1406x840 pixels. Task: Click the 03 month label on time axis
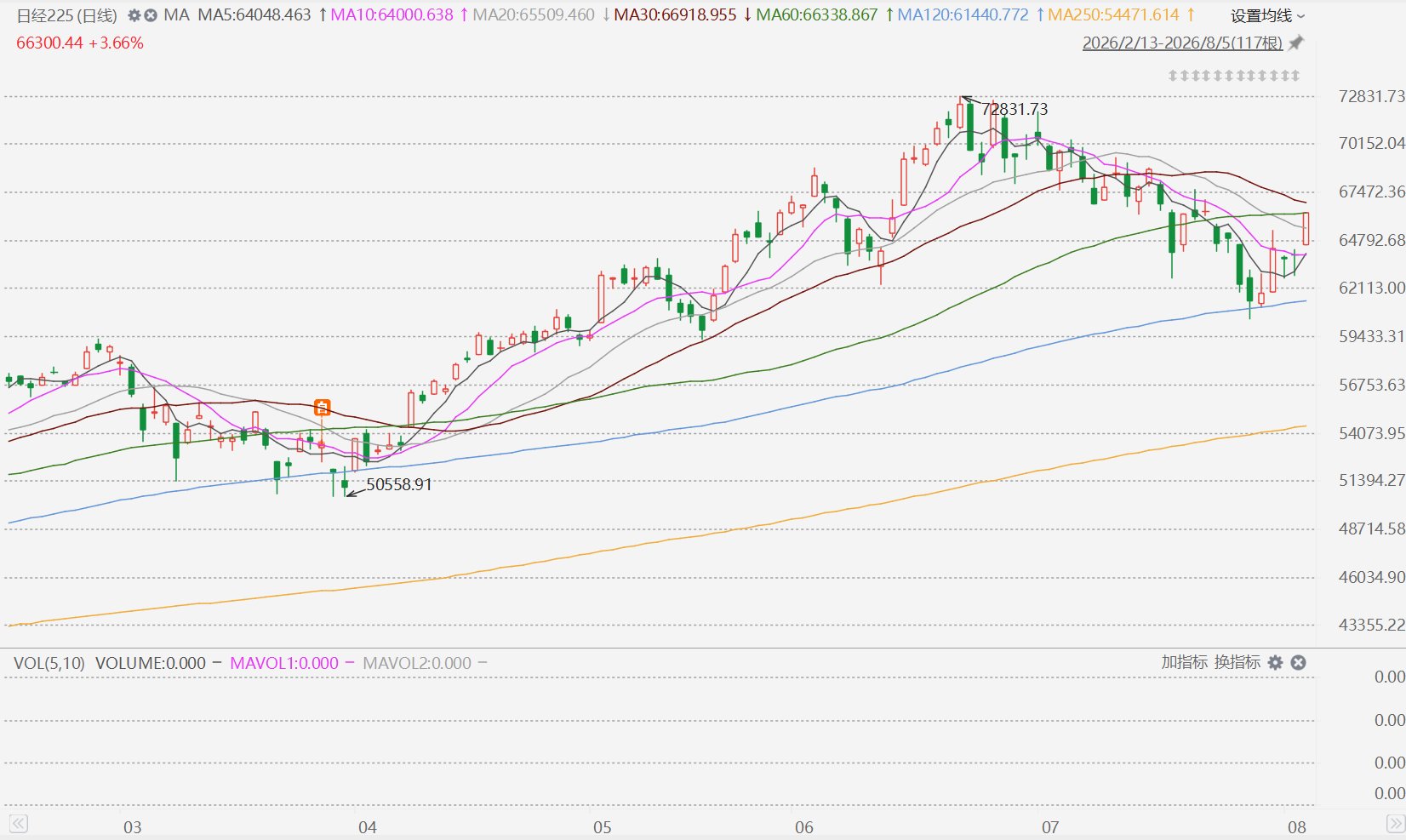pyautogui.click(x=132, y=827)
